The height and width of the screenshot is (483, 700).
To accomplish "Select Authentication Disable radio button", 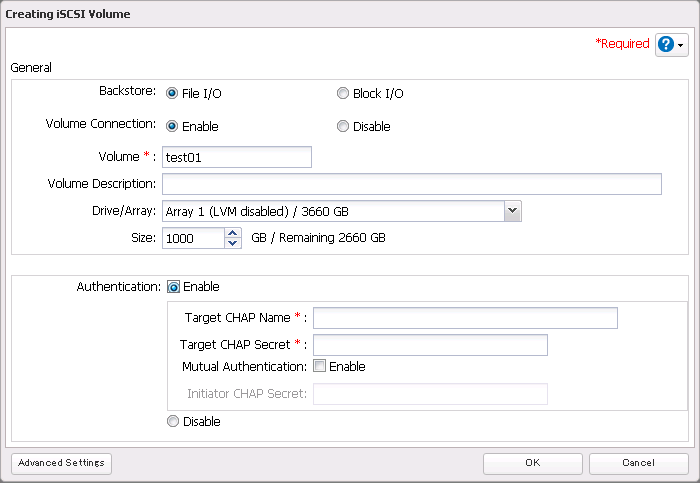I will [173, 422].
